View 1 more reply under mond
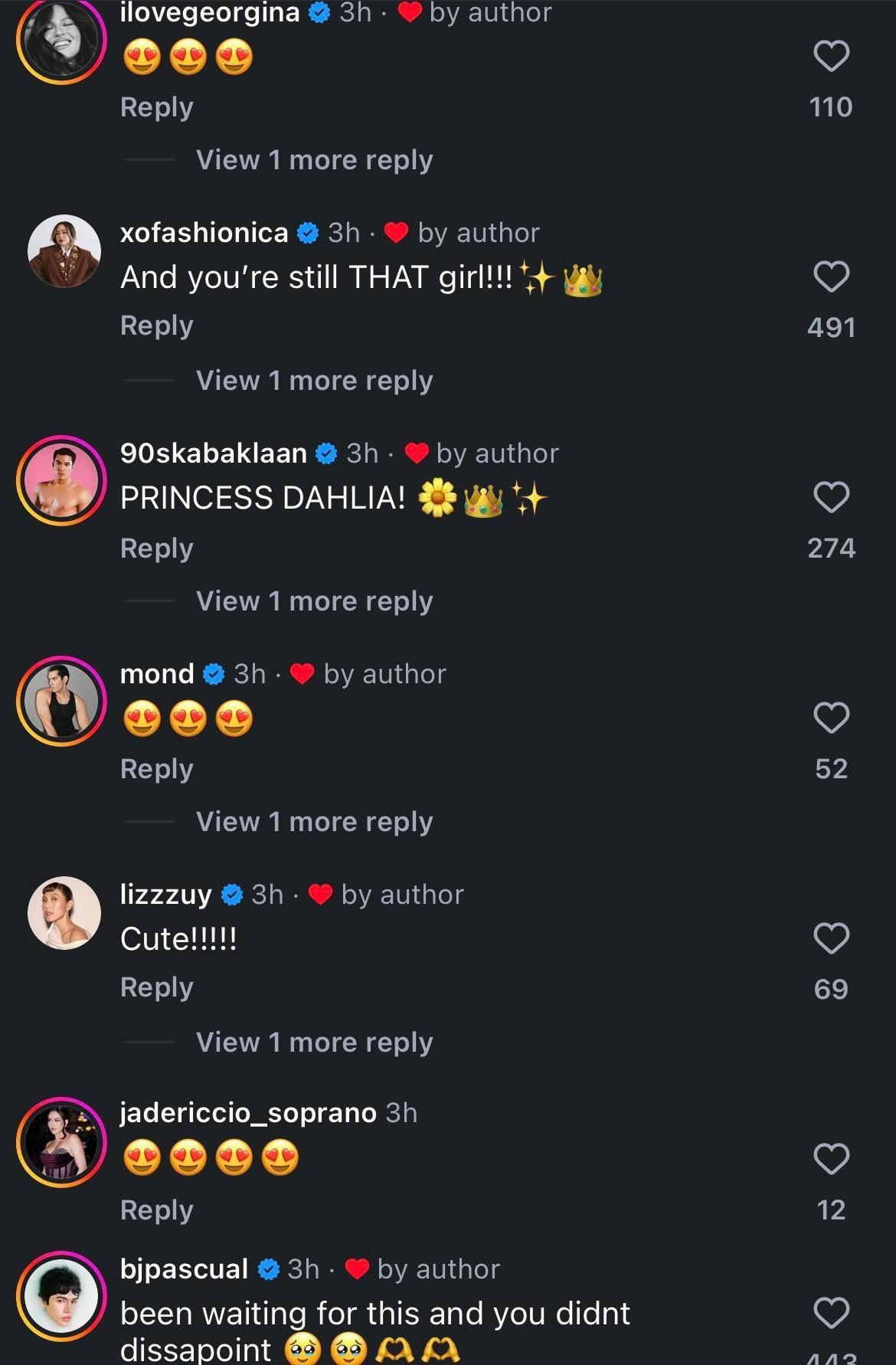The image size is (896, 1365). 314,822
